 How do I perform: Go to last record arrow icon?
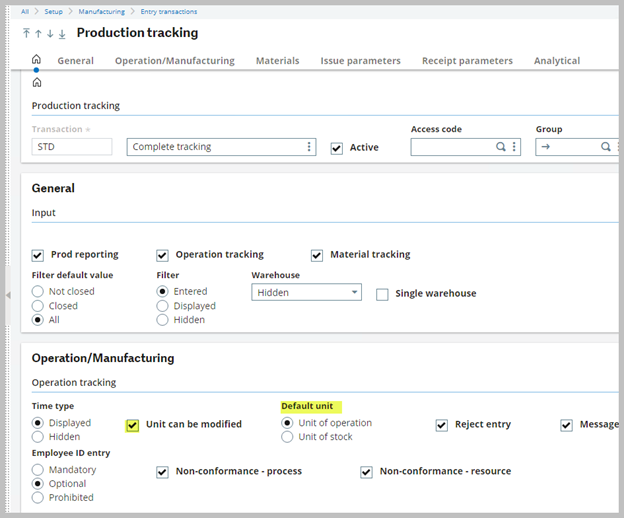pos(62,34)
